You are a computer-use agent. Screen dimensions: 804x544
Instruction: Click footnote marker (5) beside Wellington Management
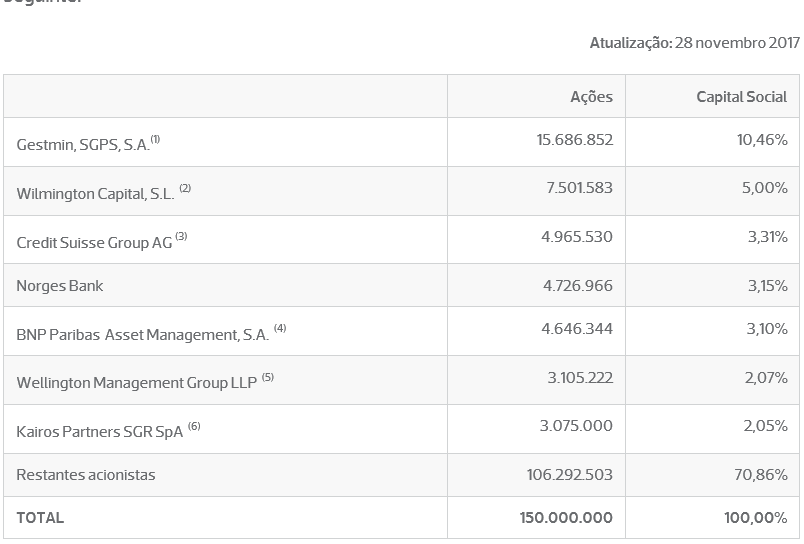pyautogui.click(x=268, y=377)
